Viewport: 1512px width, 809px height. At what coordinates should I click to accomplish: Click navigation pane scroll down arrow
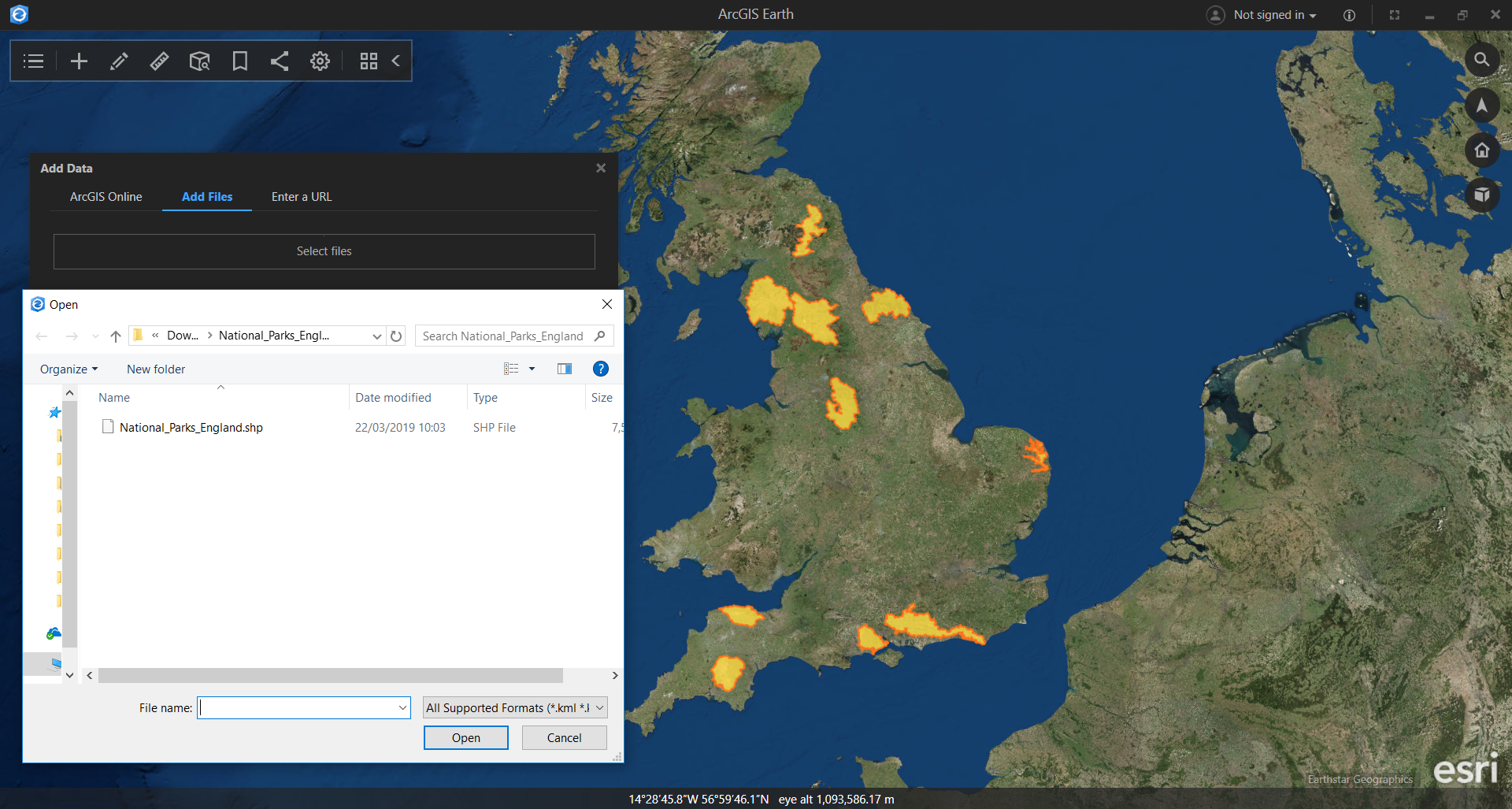point(69,675)
